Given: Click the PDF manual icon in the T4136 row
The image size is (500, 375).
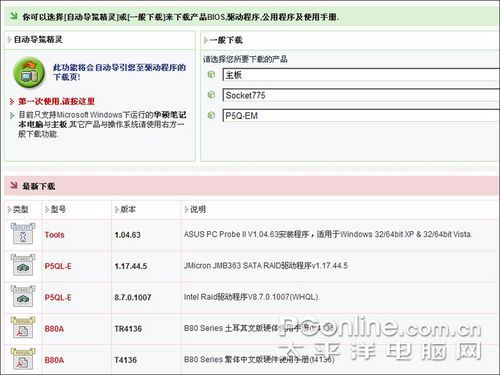Looking at the screenshot, I should coord(23,359).
